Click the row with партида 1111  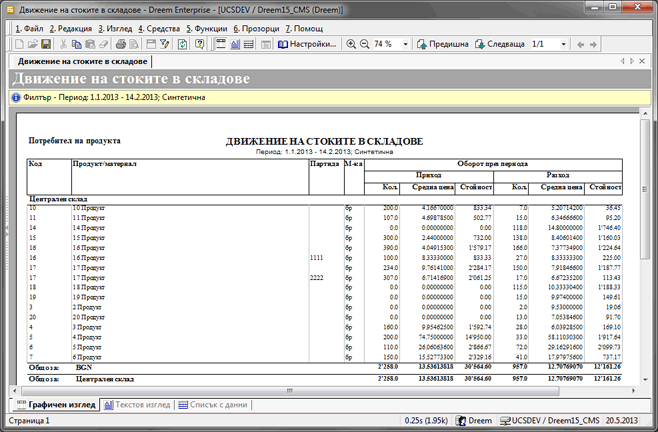click(324, 258)
